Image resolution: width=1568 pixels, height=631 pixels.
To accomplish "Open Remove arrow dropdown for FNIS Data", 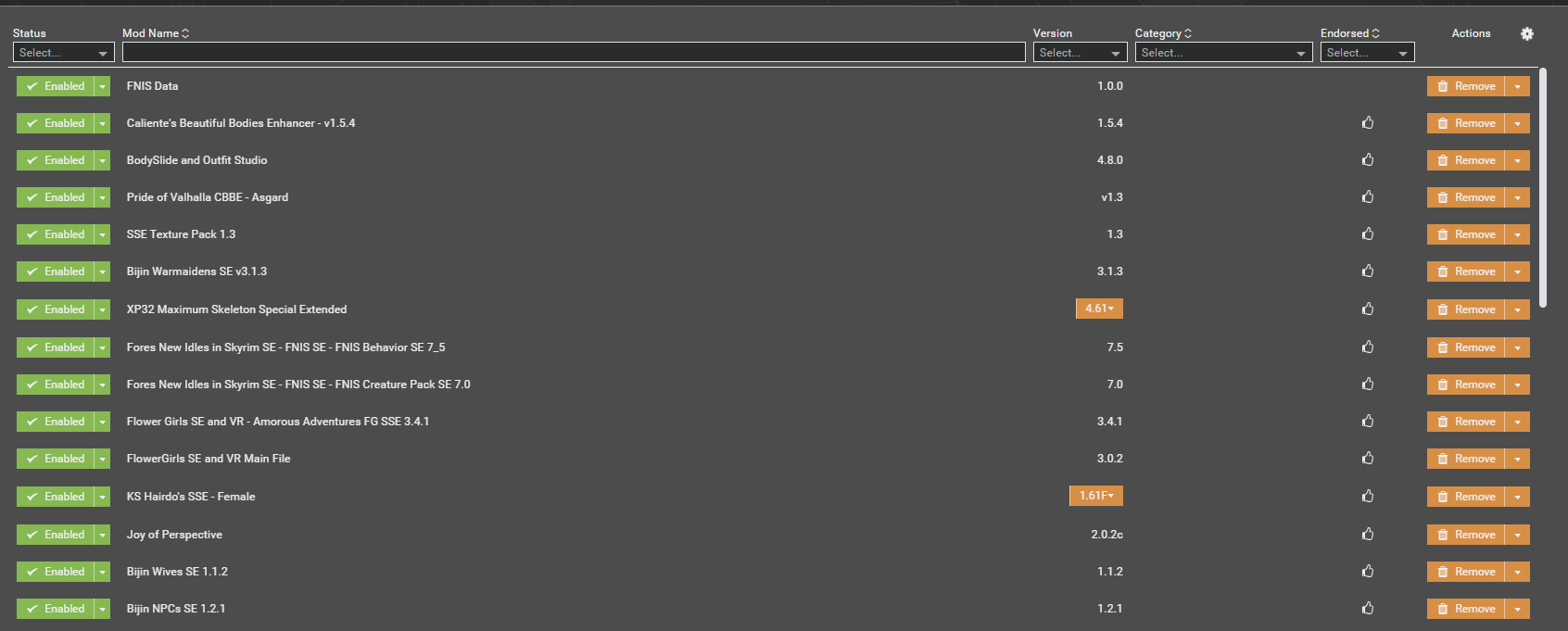I will point(1517,86).
